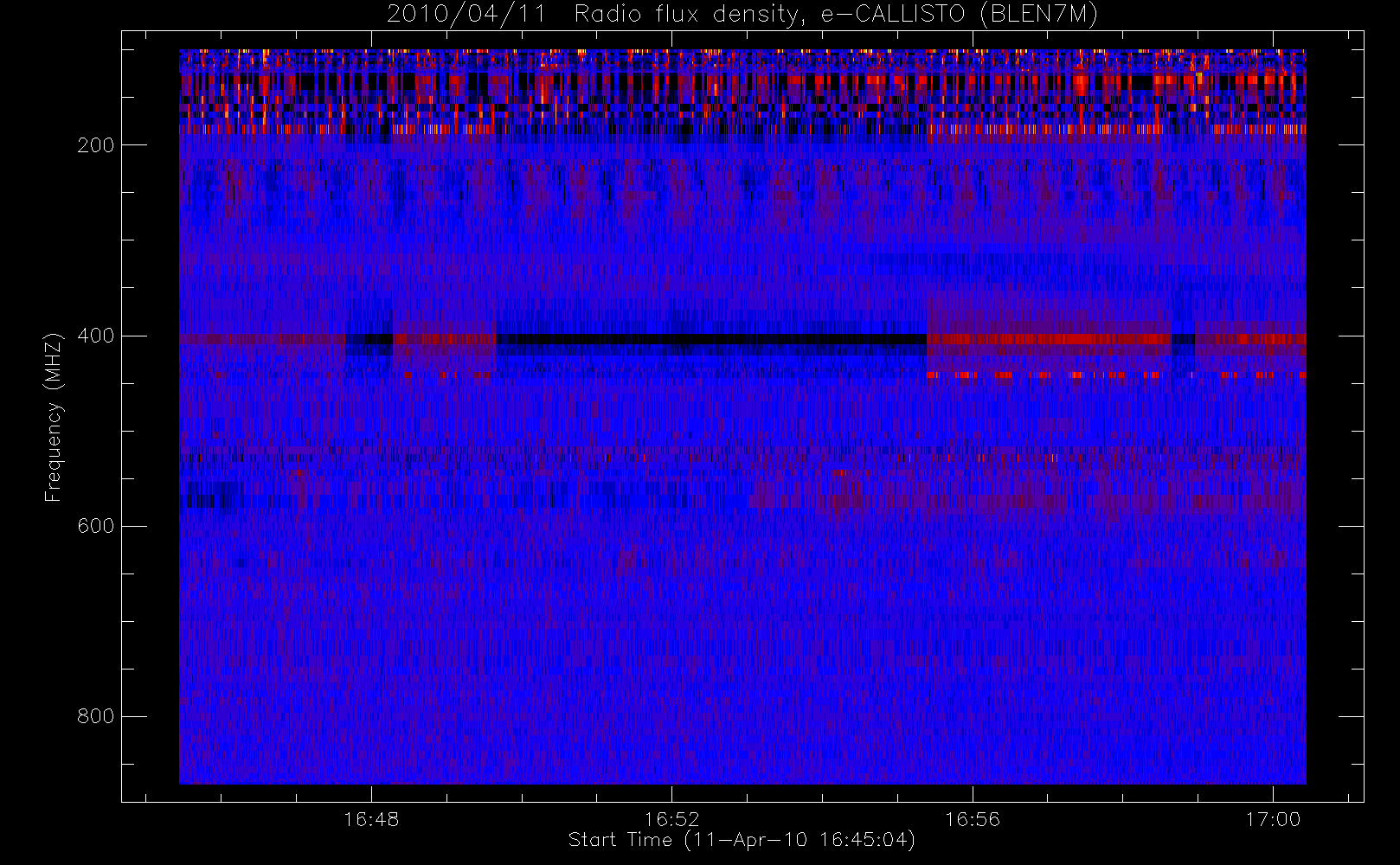Click the "800" frequency tick label
The height and width of the screenshot is (865, 1400).
(95, 716)
